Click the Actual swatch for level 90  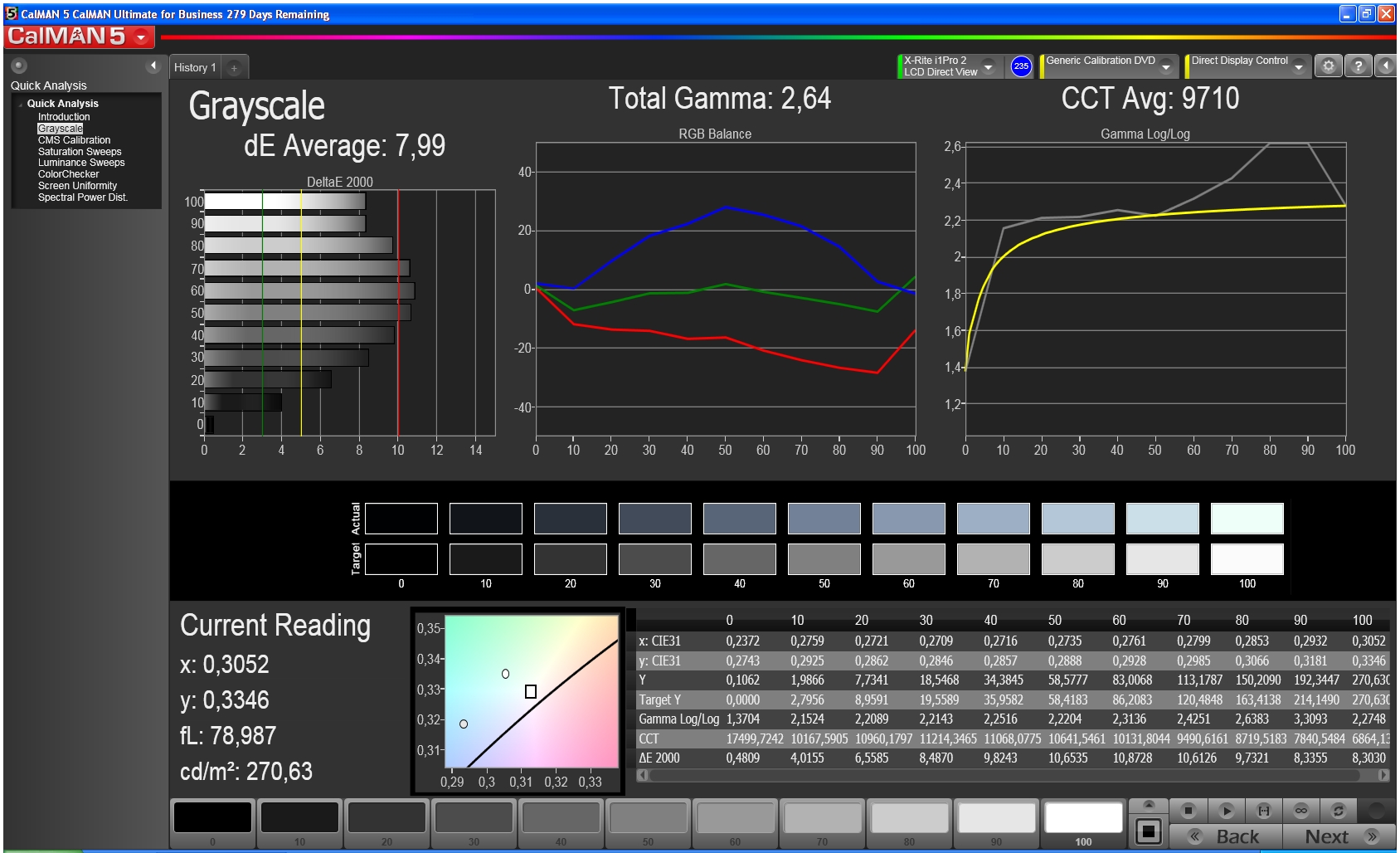point(1162,519)
